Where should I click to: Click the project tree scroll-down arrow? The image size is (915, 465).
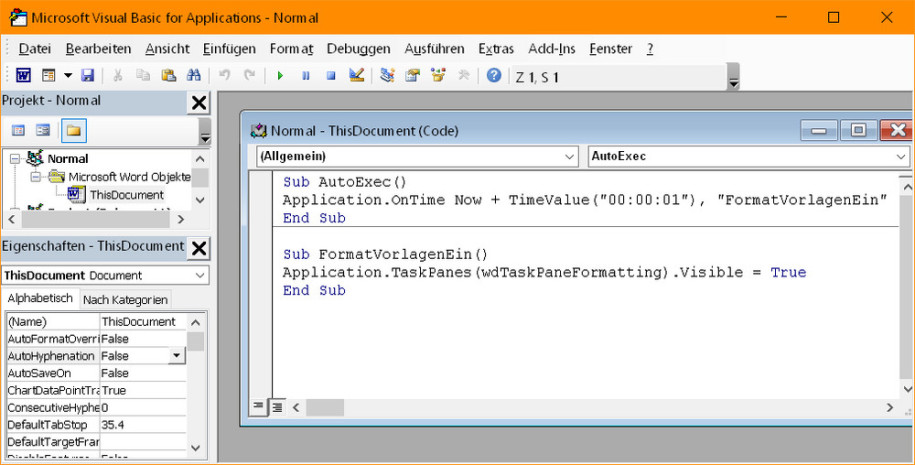(200, 200)
